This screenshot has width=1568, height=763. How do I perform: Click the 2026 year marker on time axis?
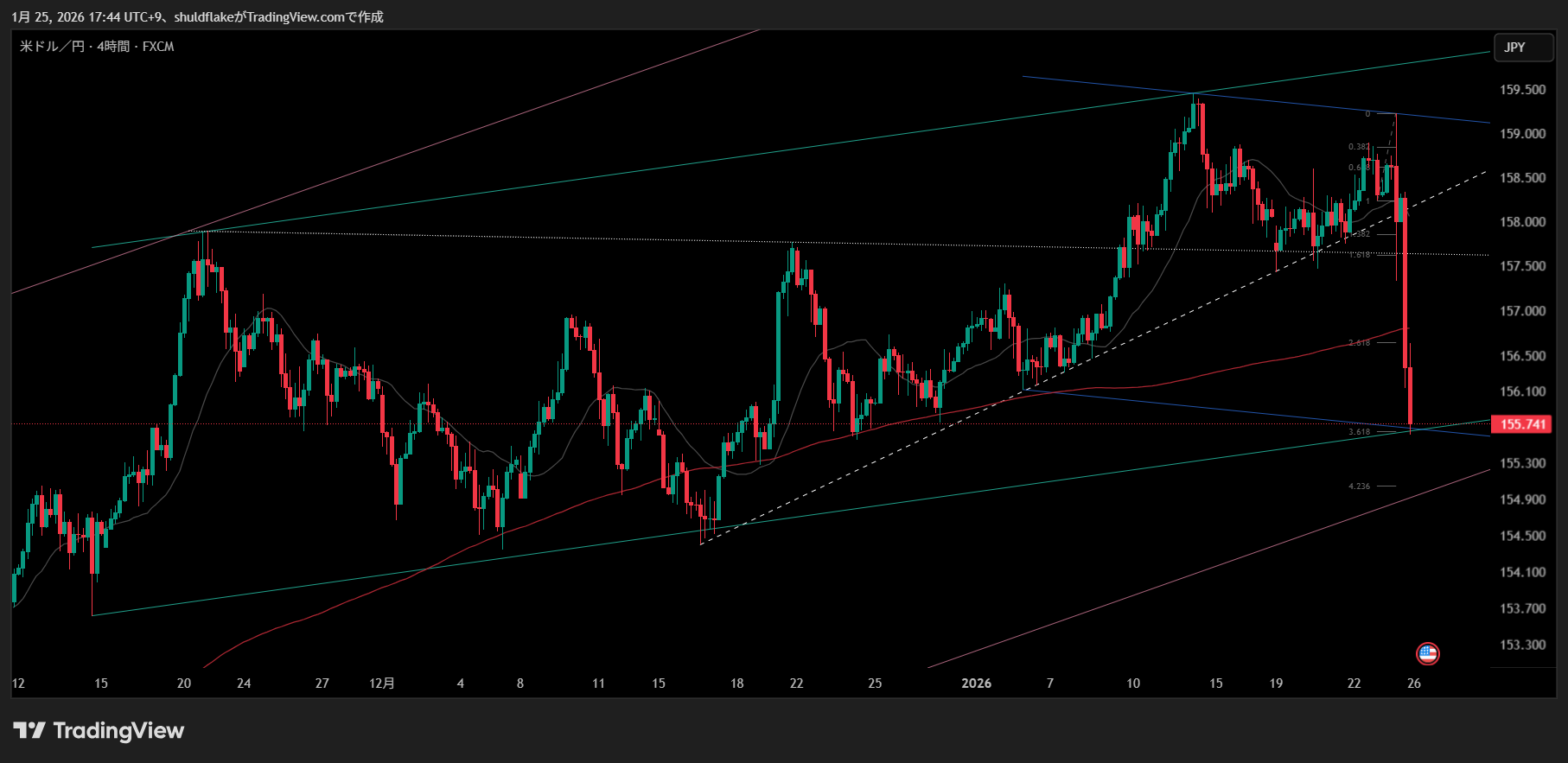tap(976, 684)
